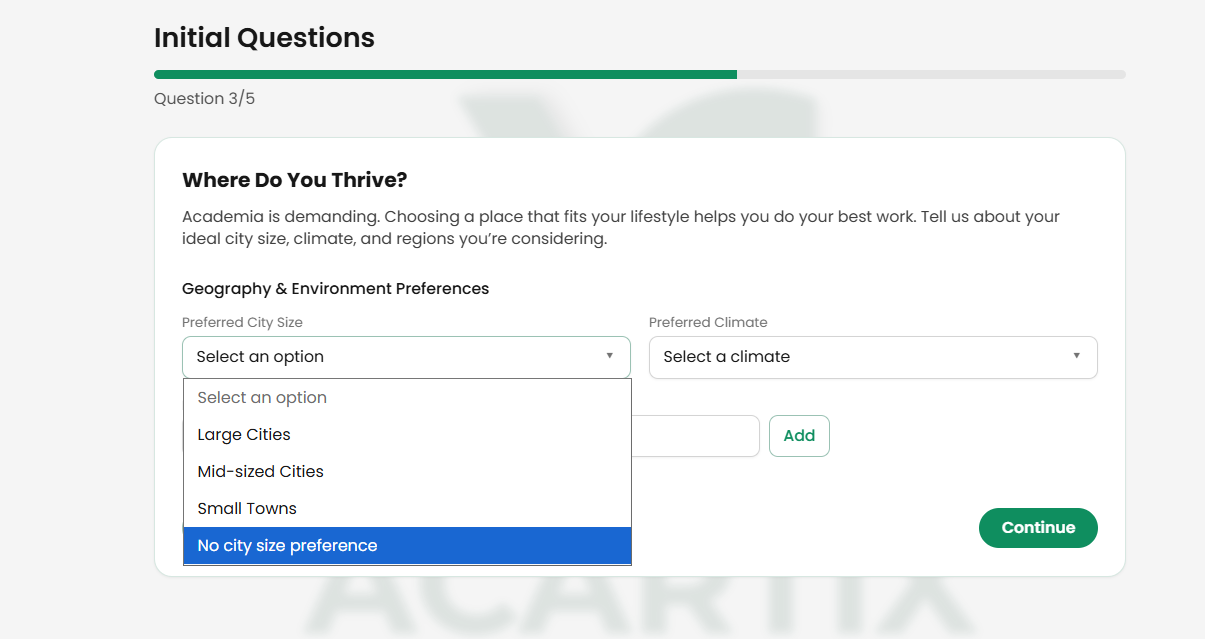This screenshot has height=639, width=1205.
Task: Choose 'Mid-sized Cities' option
Action: pos(260,471)
